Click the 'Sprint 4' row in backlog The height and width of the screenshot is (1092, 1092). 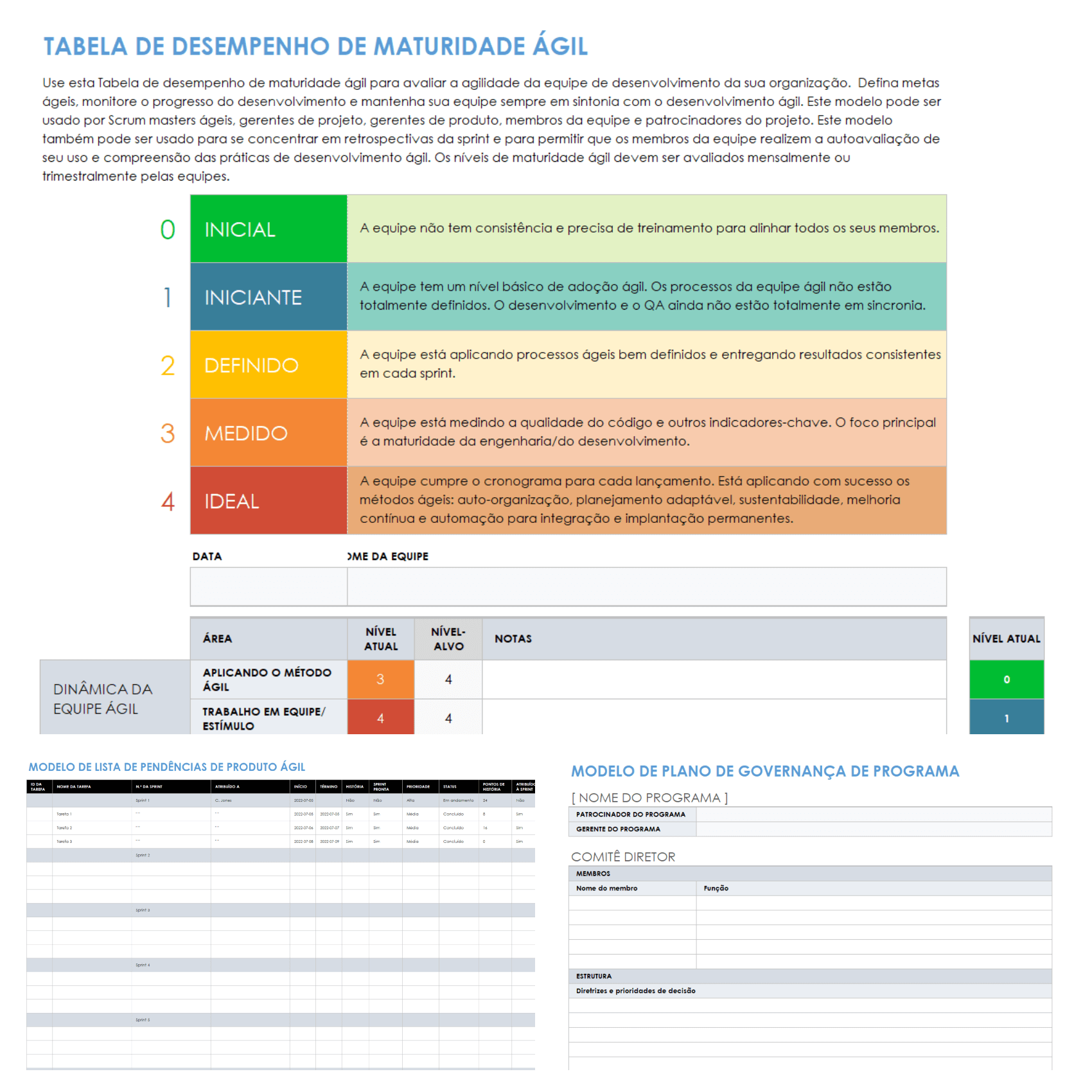281,965
